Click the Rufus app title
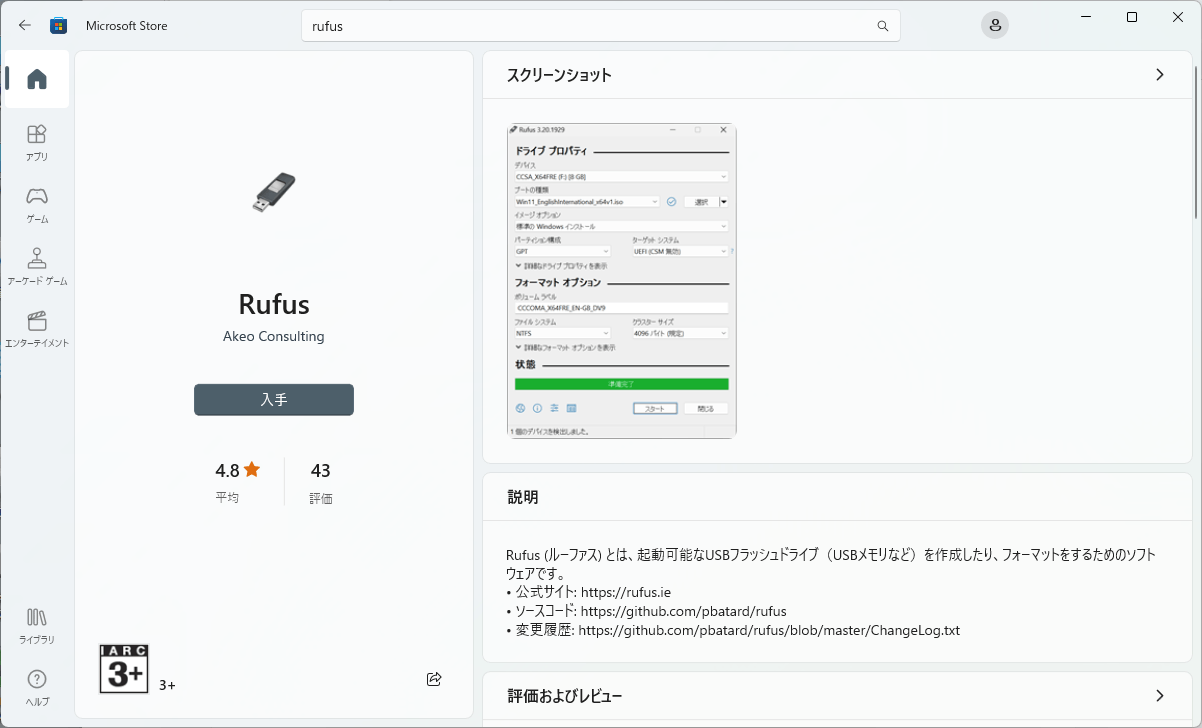This screenshot has height=728, width=1202. click(x=274, y=304)
